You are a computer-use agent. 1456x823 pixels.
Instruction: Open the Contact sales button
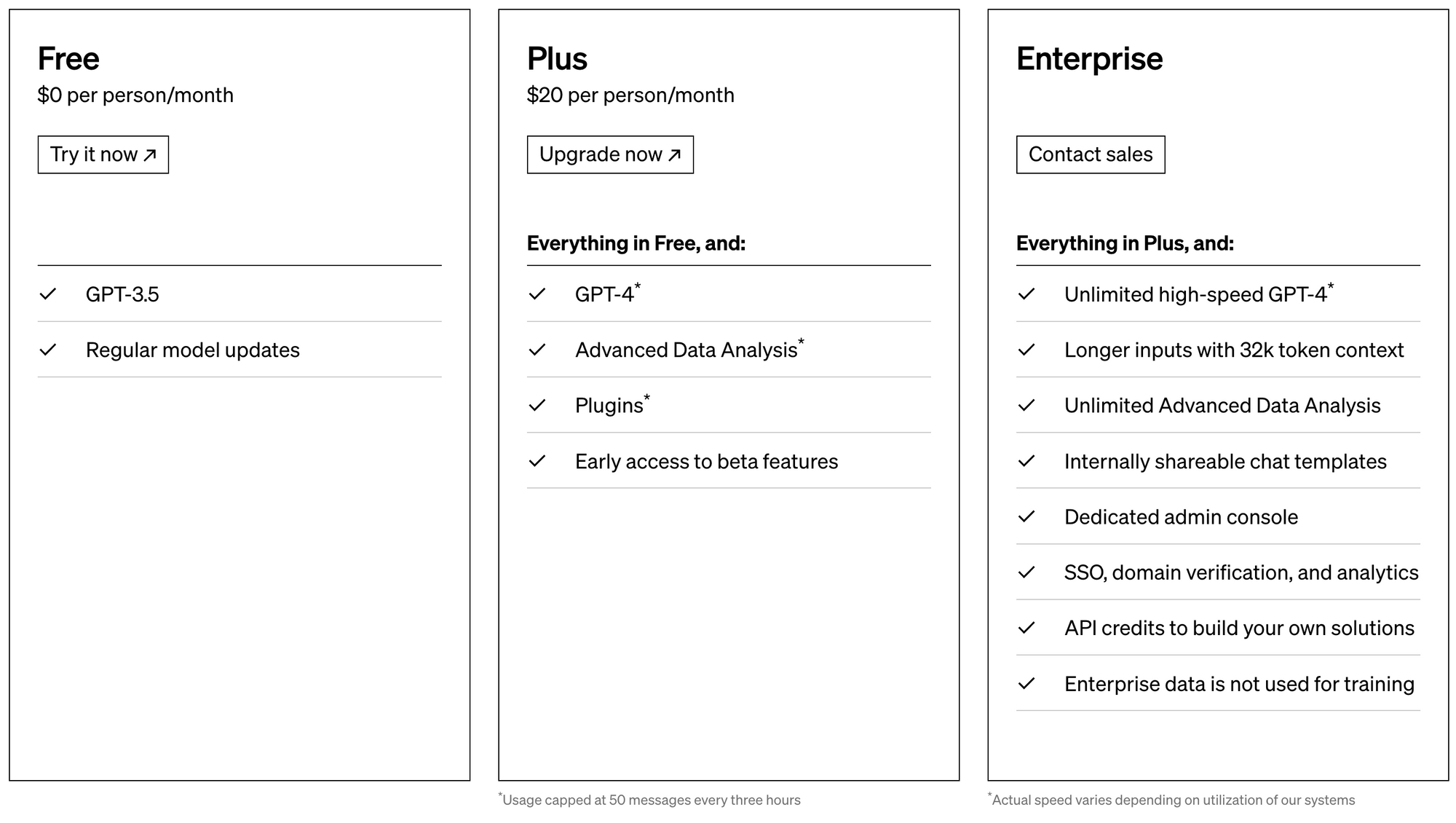1091,154
